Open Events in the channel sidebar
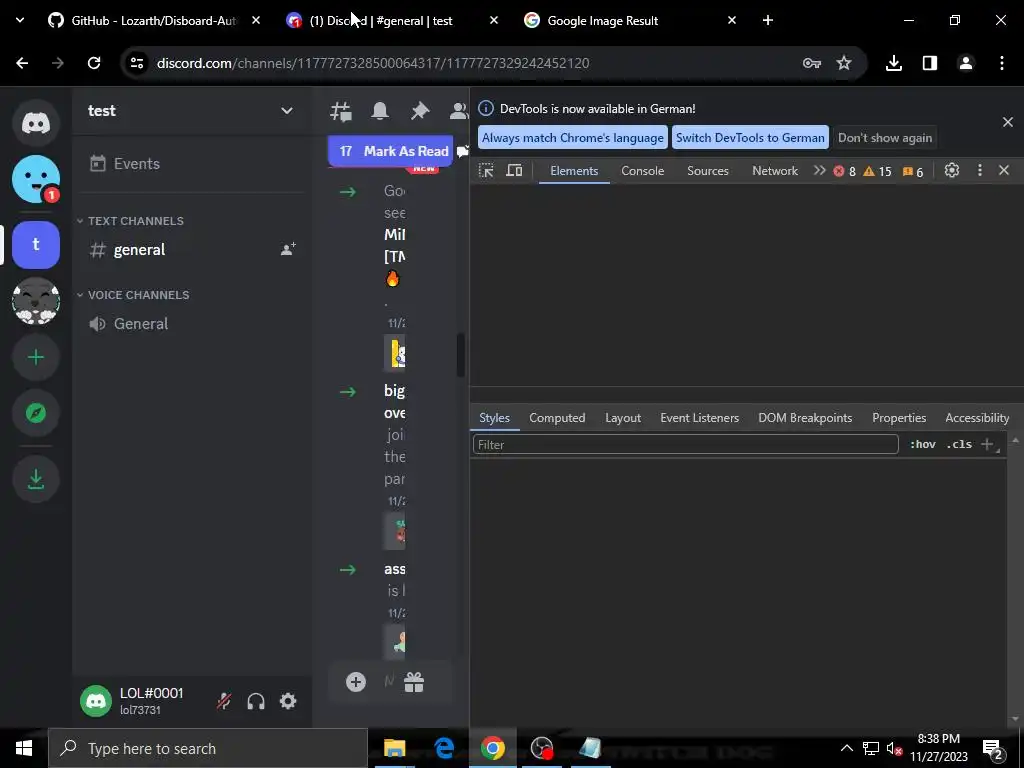This screenshot has width=1024, height=768. pos(191,163)
